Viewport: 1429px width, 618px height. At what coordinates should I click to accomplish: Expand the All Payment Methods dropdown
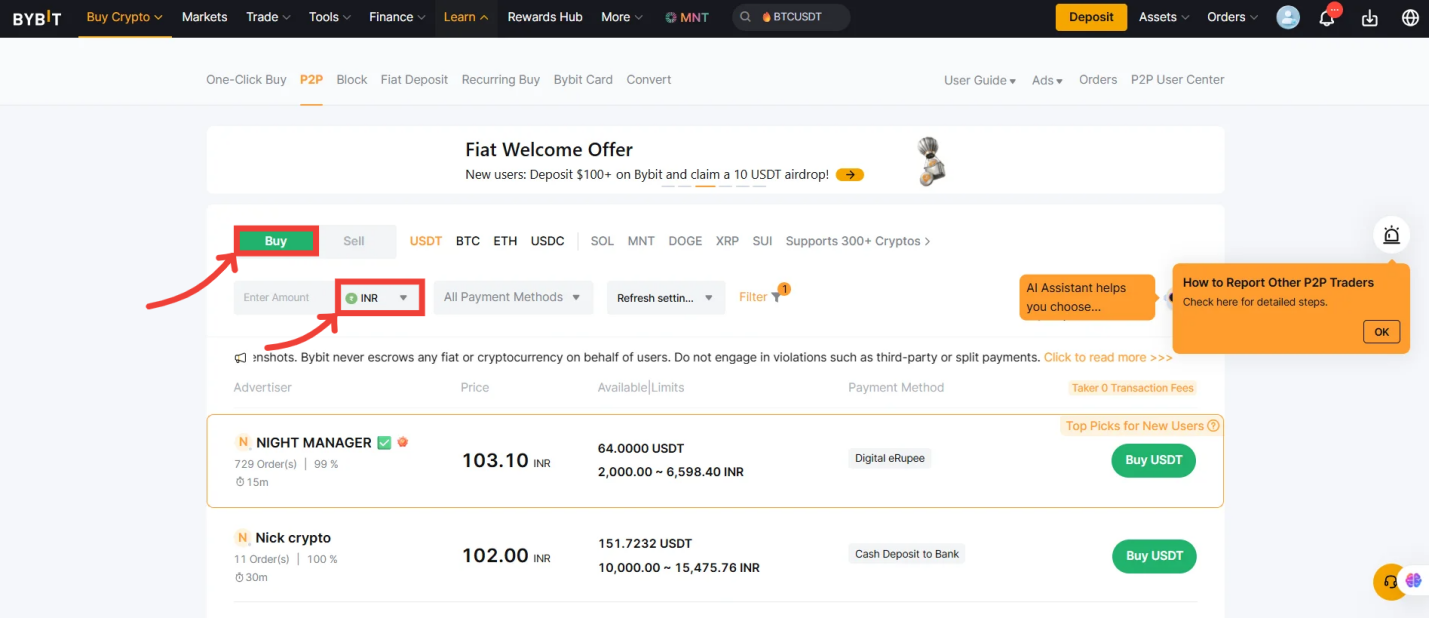511,297
